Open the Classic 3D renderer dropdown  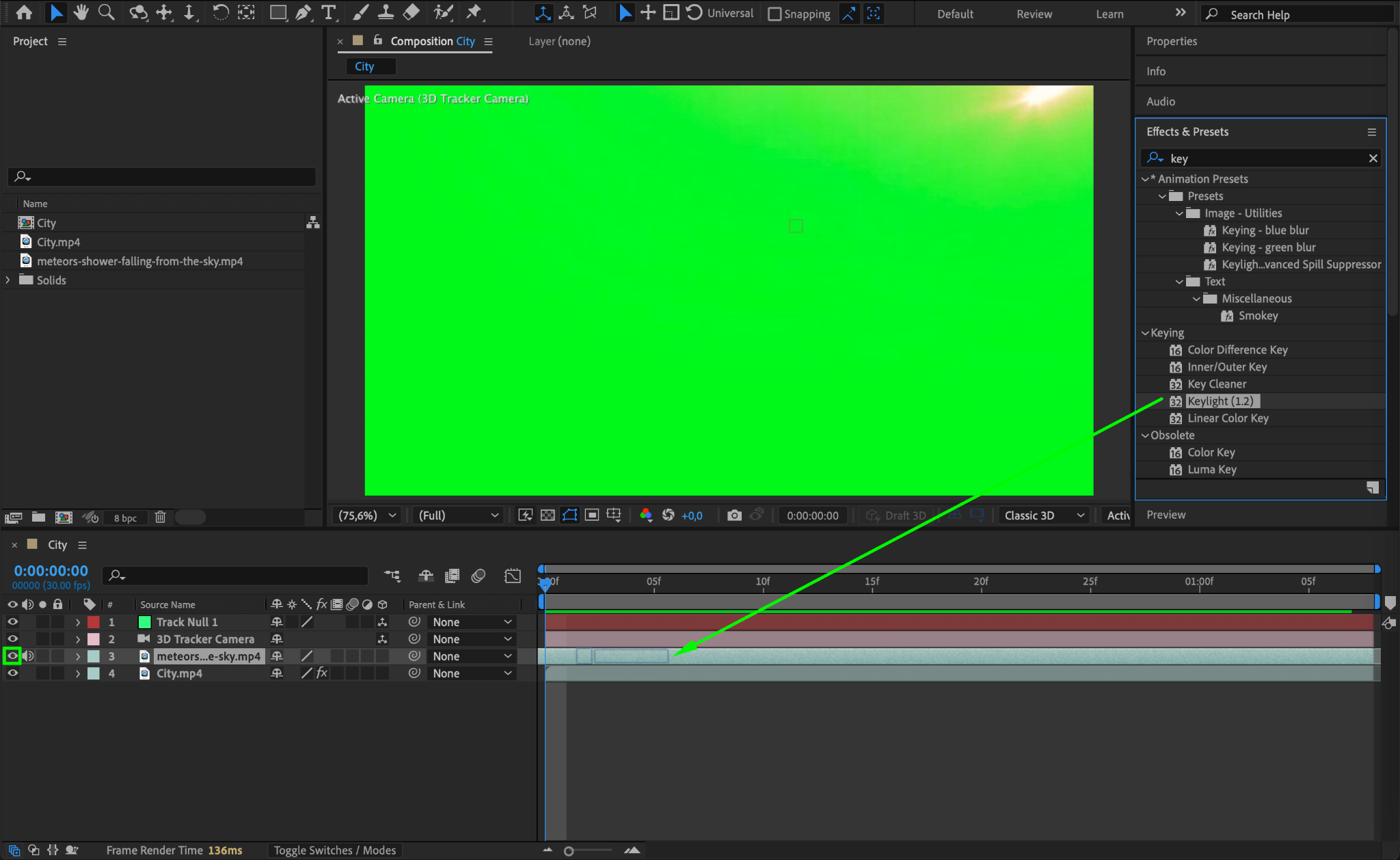pyautogui.click(x=1044, y=515)
